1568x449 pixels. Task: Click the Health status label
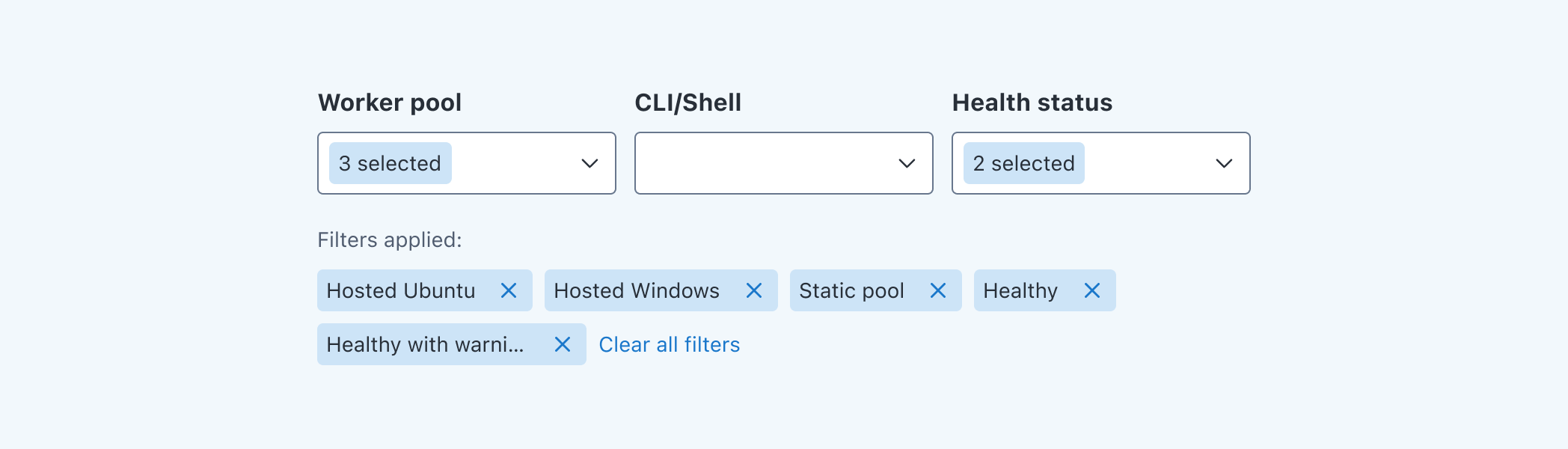1032,103
